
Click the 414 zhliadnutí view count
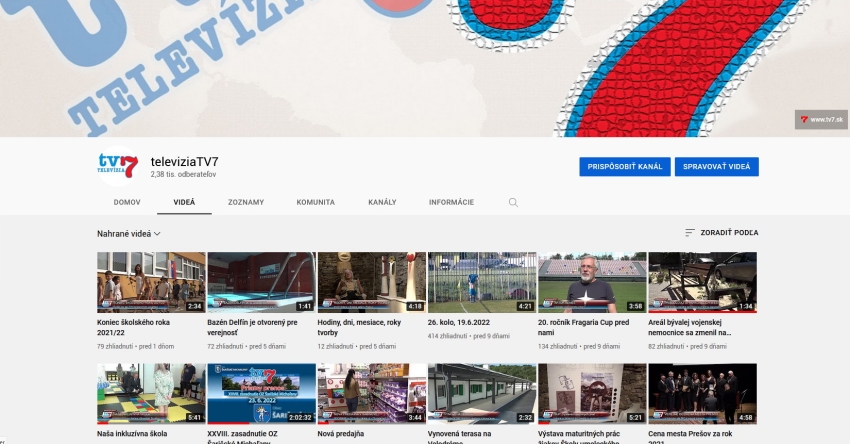tap(447, 336)
